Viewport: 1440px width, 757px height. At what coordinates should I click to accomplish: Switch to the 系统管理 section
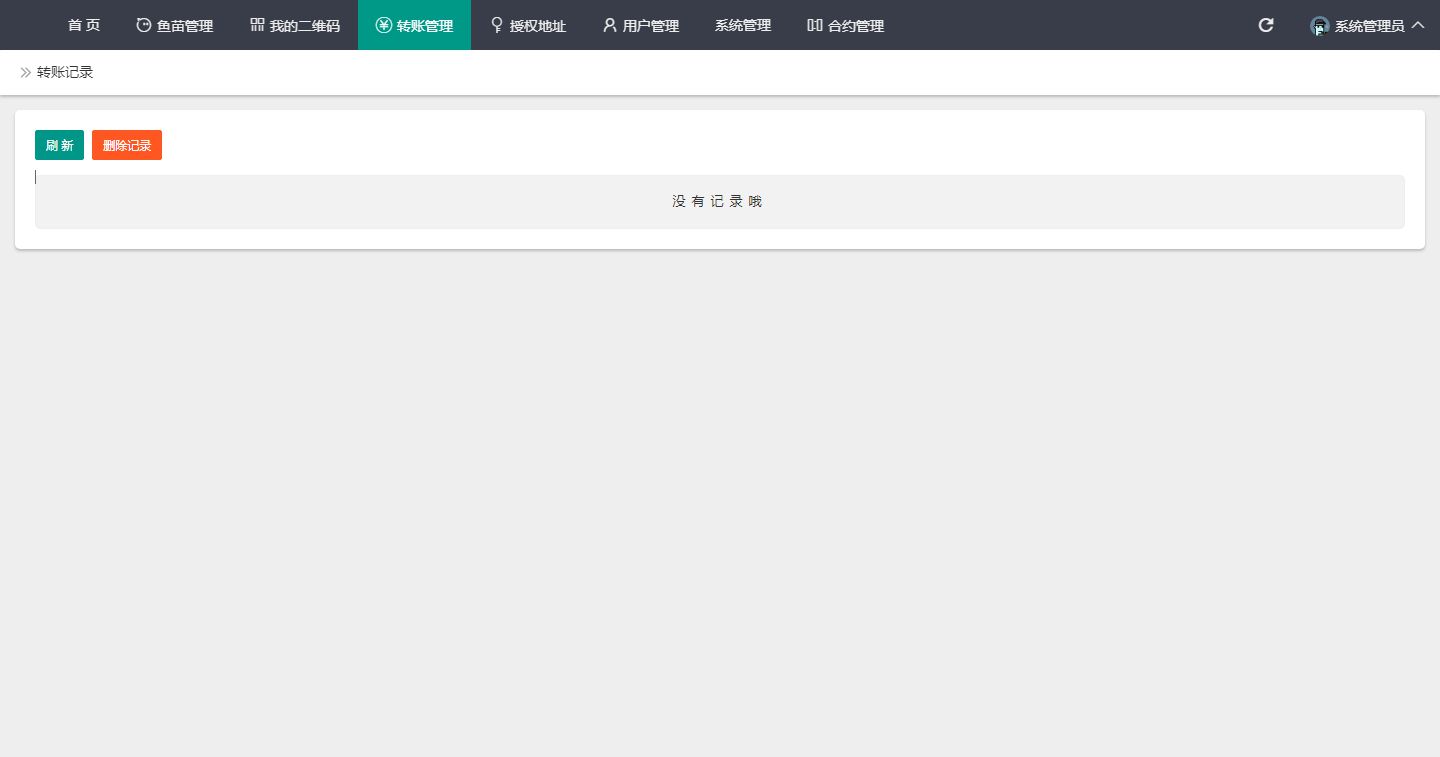[x=742, y=25]
